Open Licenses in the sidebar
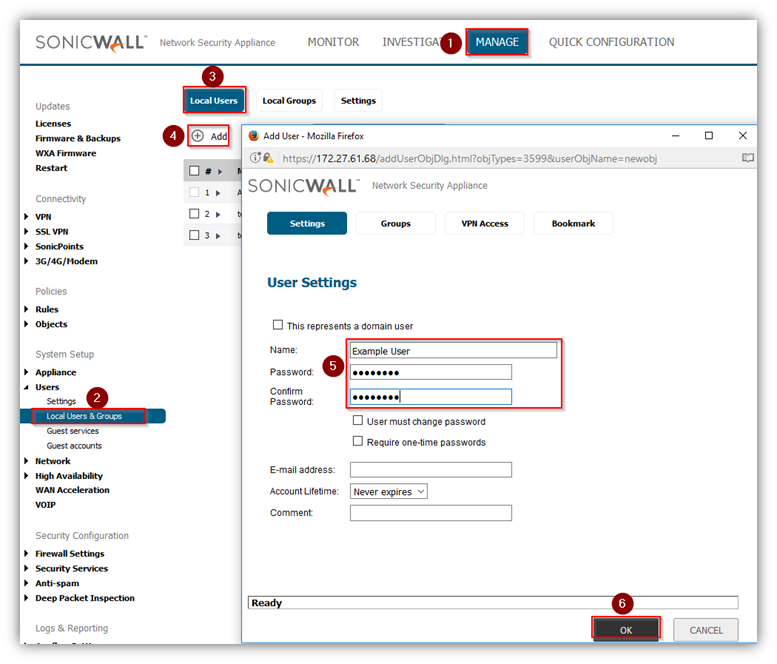This screenshot has width=777, height=664. (53, 123)
